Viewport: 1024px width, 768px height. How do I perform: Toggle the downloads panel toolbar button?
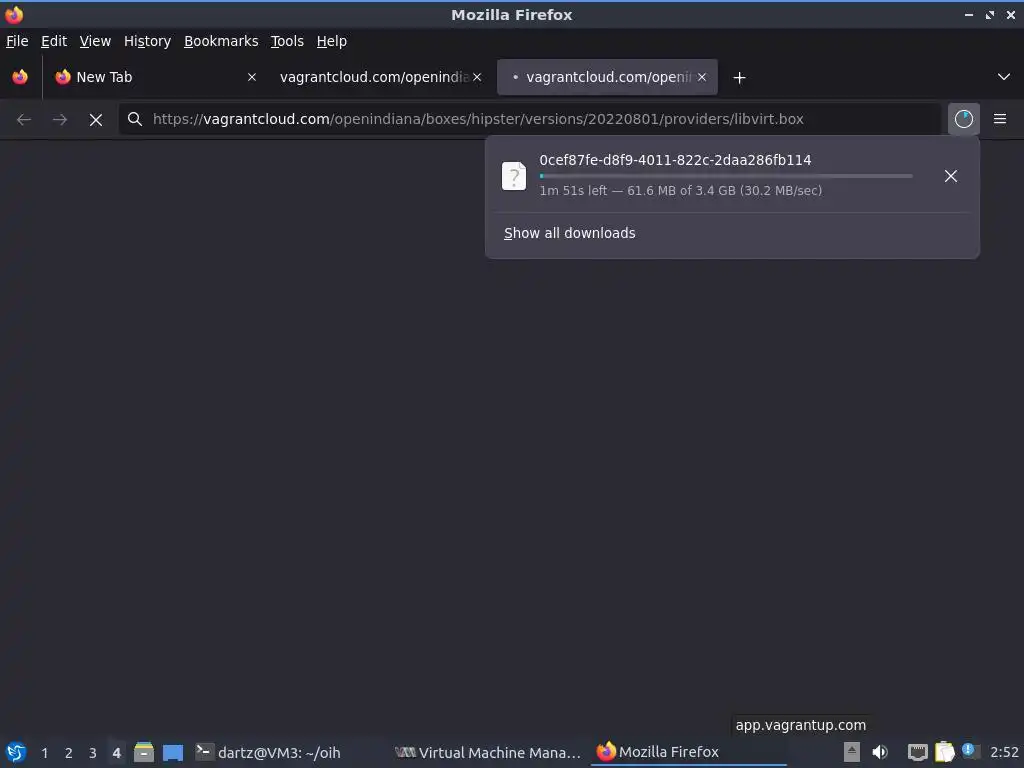click(x=964, y=119)
